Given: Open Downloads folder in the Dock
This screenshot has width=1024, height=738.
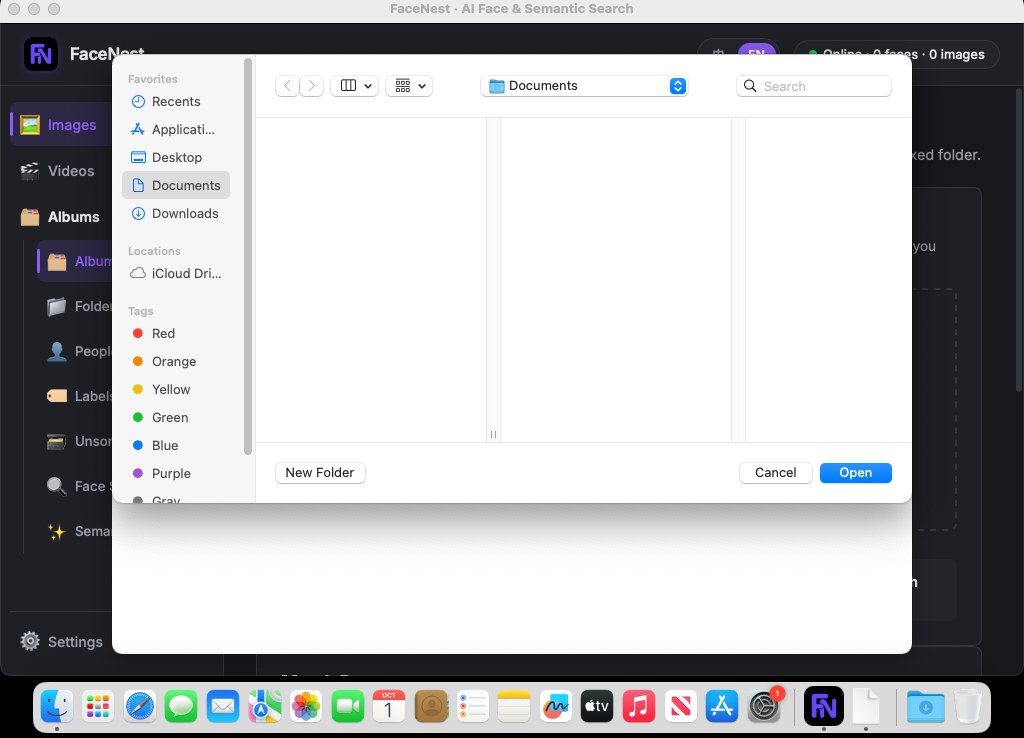Looking at the screenshot, I should [x=925, y=706].
